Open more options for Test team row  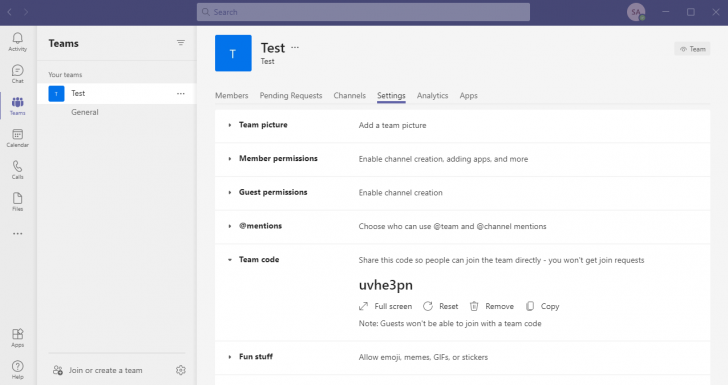point(181,93)
